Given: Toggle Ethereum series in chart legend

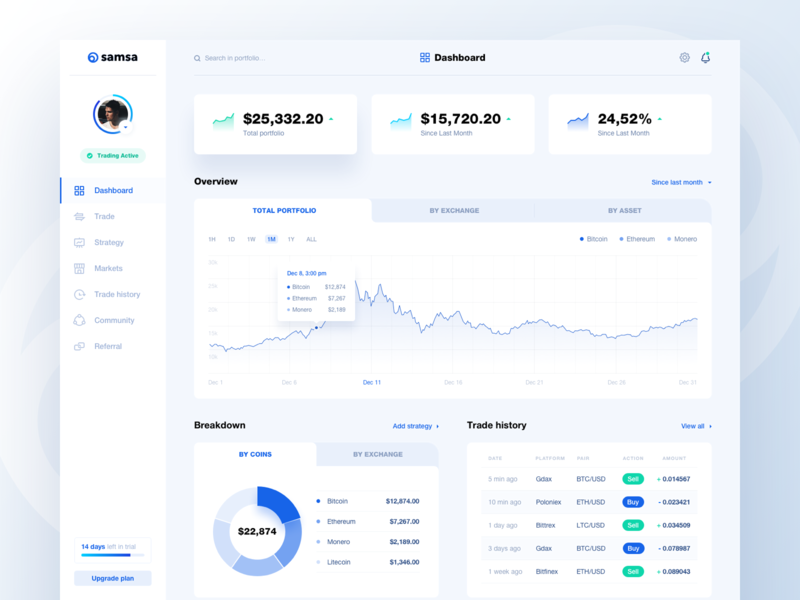Looking at the screenshot, I should pyautogui.click(x=637, y=239).
